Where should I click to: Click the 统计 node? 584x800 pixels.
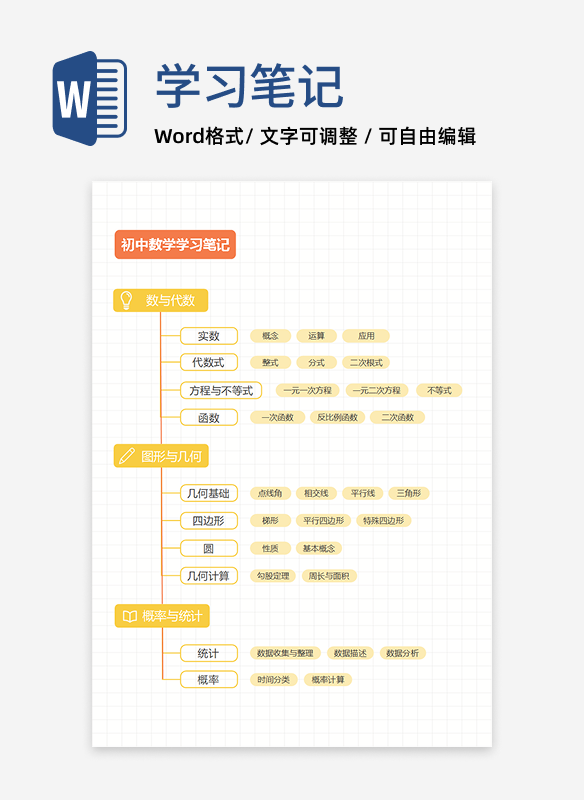[209, 653]
